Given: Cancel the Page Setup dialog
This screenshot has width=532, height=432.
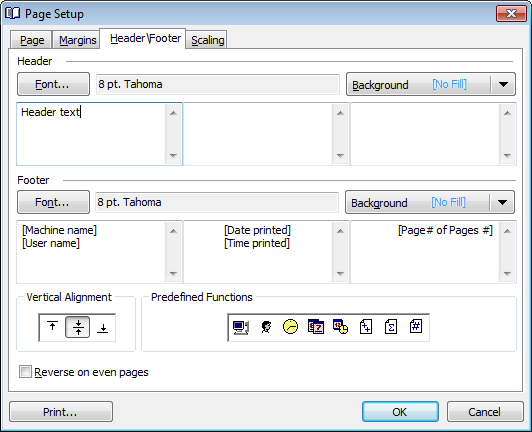Looking at the screenshot, I should [485, 412].
